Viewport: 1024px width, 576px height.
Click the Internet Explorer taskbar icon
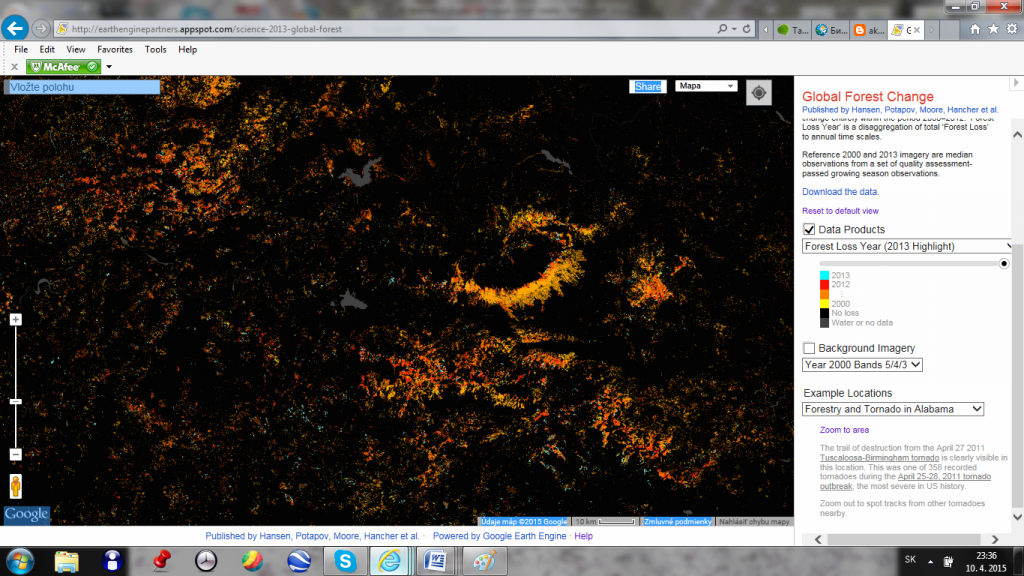(390, 562)
